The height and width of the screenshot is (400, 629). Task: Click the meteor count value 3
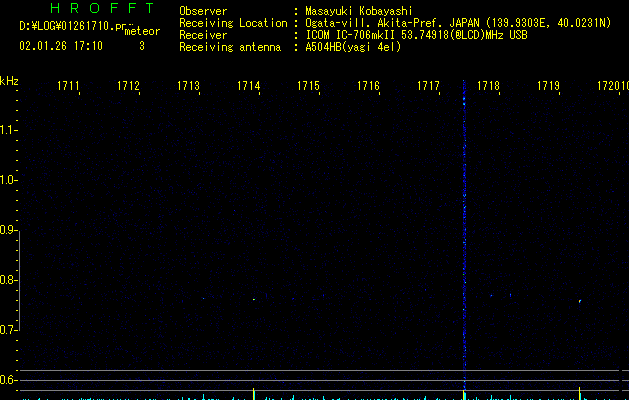(142, 46)
